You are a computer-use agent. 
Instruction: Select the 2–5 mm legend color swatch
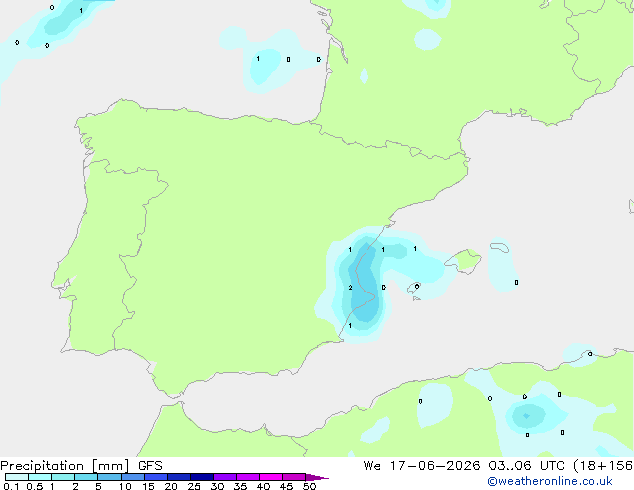point(86,477)
